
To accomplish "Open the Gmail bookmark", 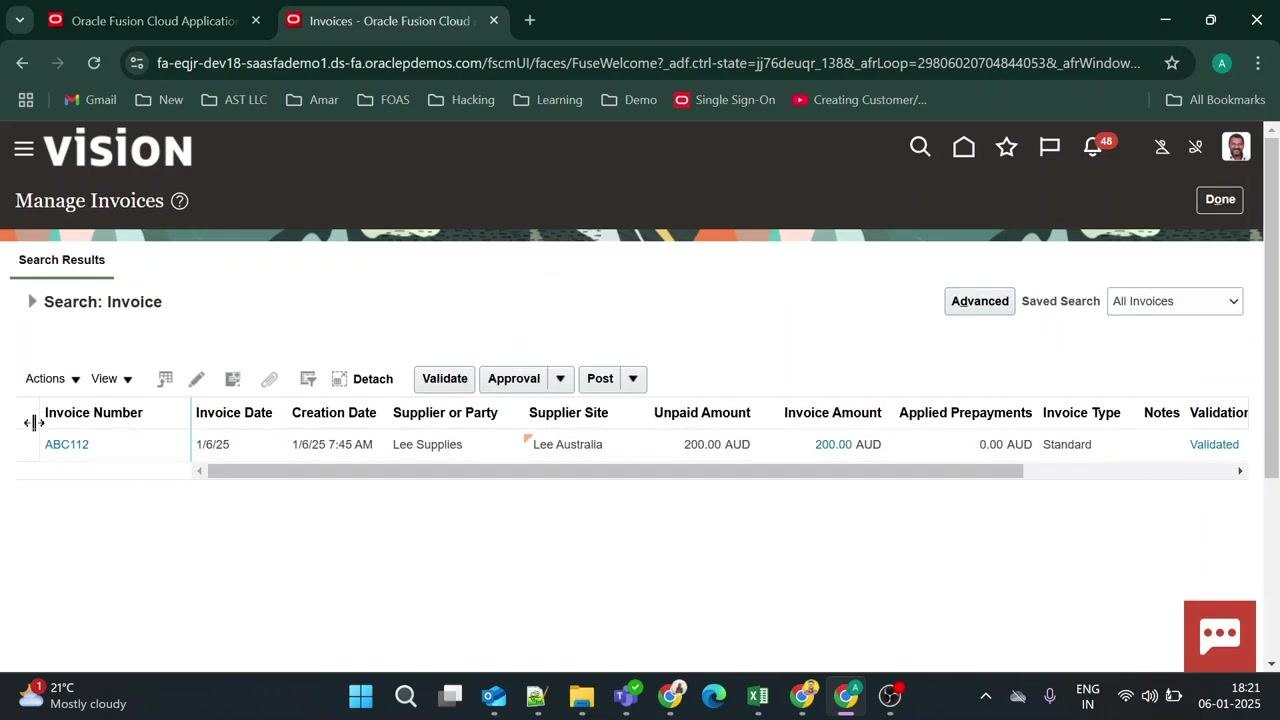I will tap(90, 100).
